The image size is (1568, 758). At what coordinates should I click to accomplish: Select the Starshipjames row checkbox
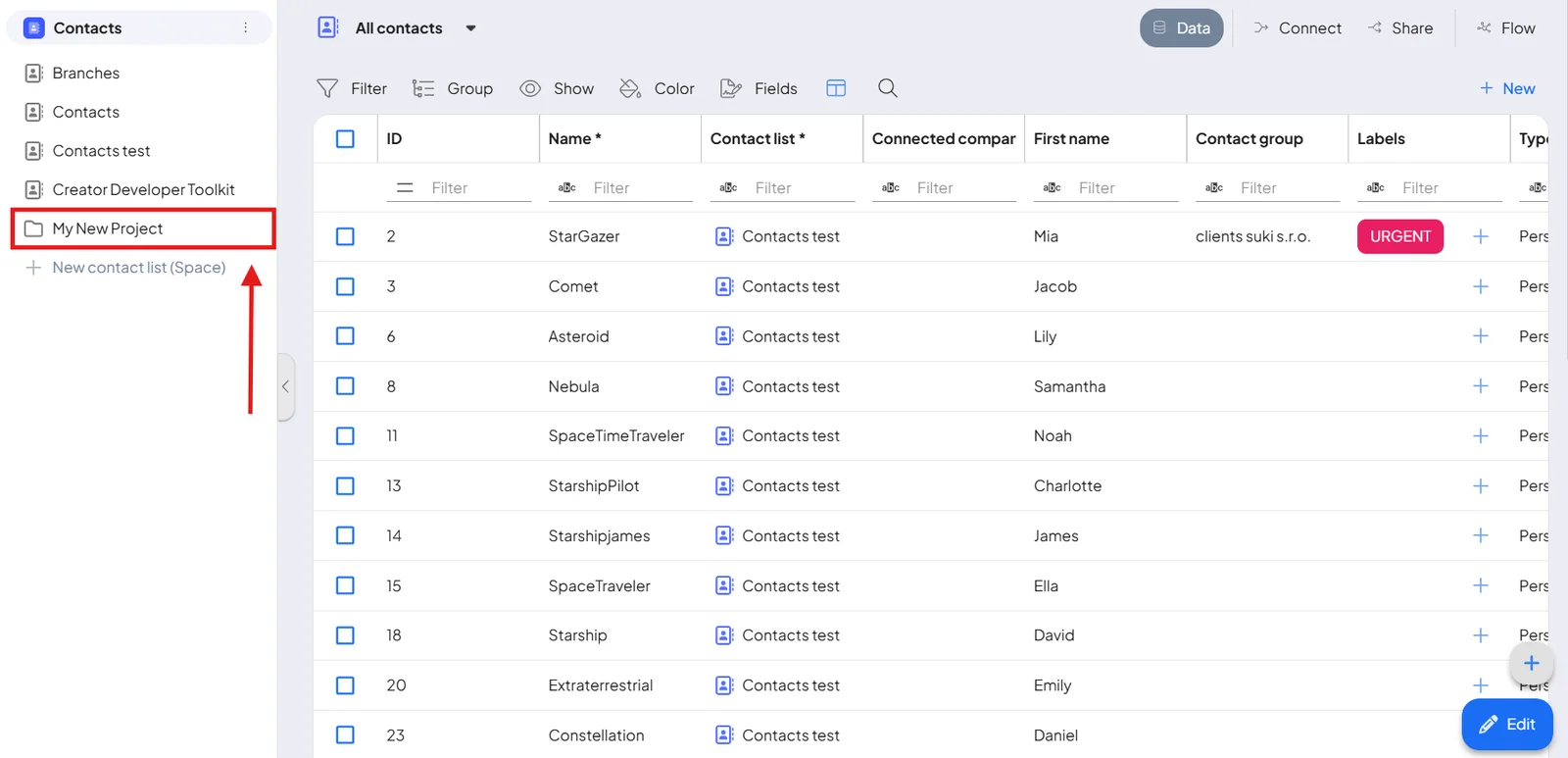(x=345, y=535)
